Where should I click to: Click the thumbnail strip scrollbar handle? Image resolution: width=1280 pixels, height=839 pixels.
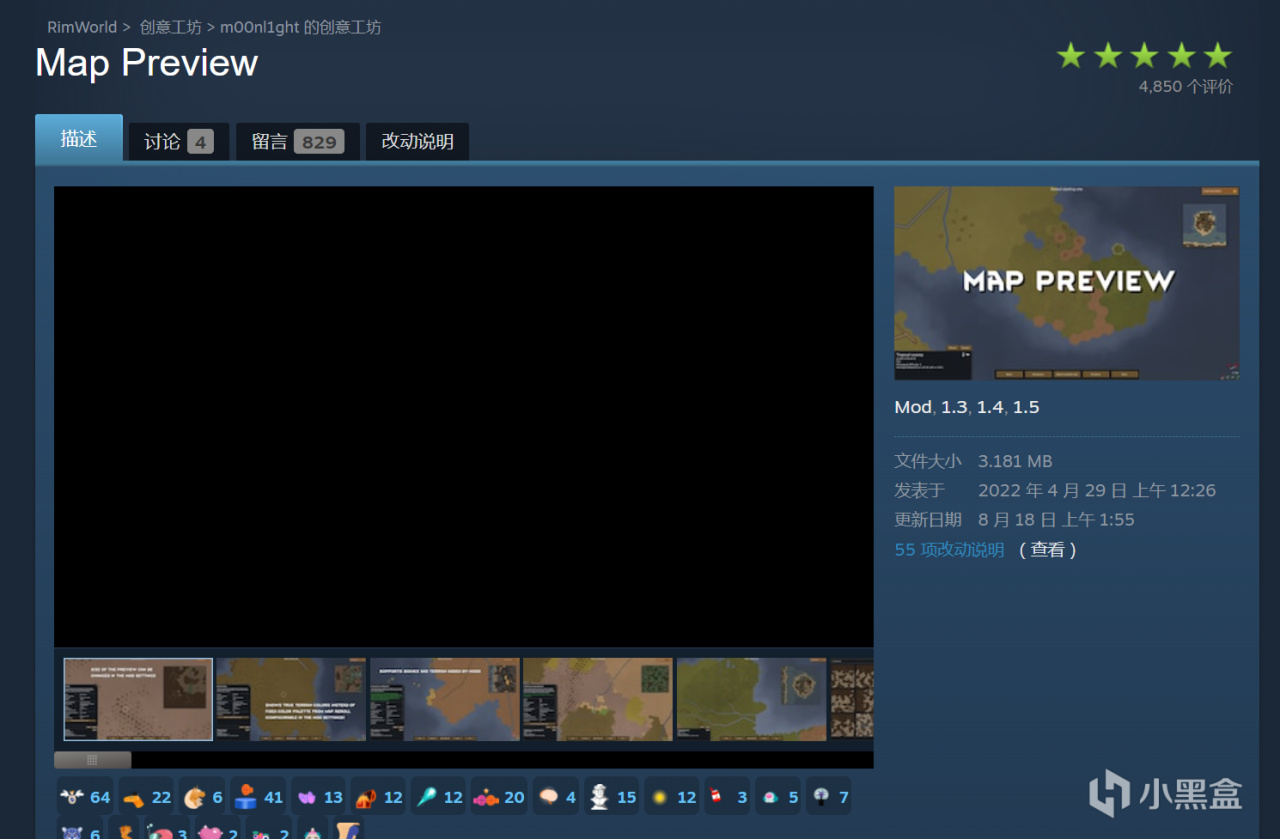coord(92,760)
